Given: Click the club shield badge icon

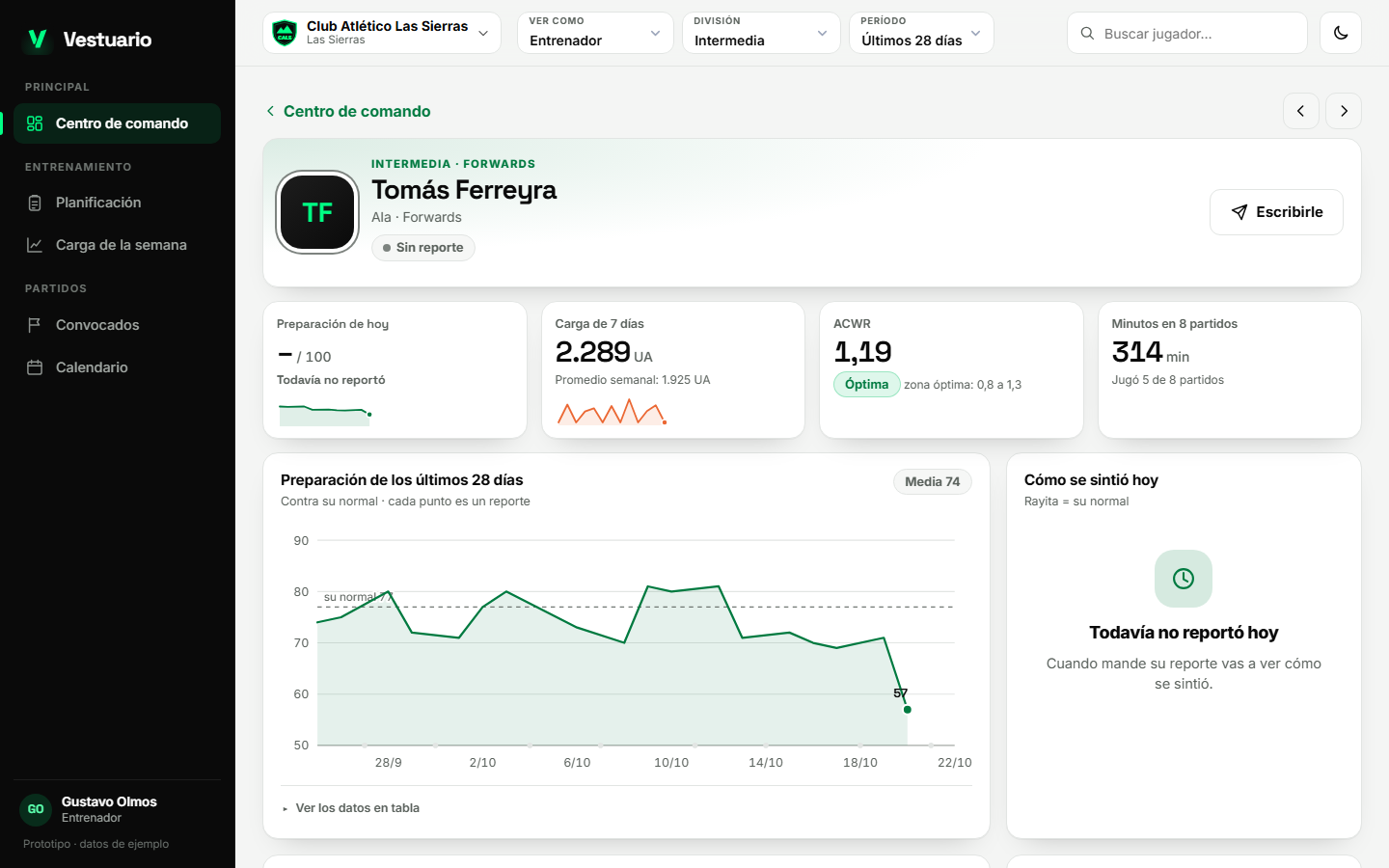Looking at the screenshot, I should coord(285,33).
